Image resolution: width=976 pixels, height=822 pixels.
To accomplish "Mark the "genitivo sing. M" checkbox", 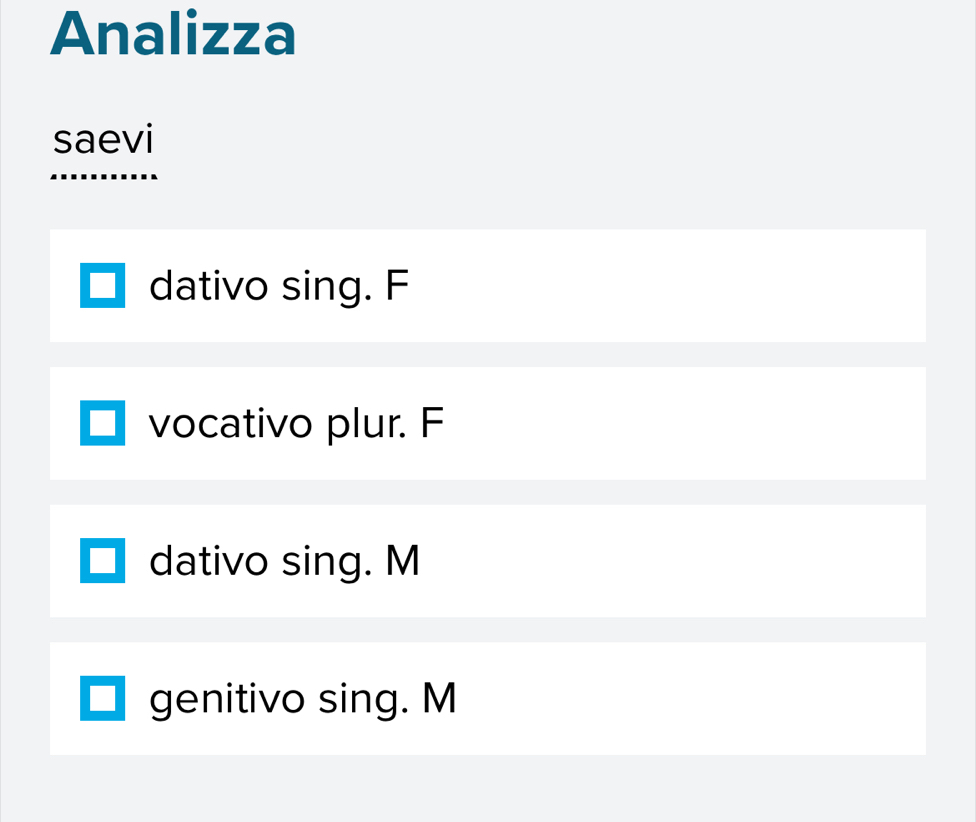I will pos(103,699).
